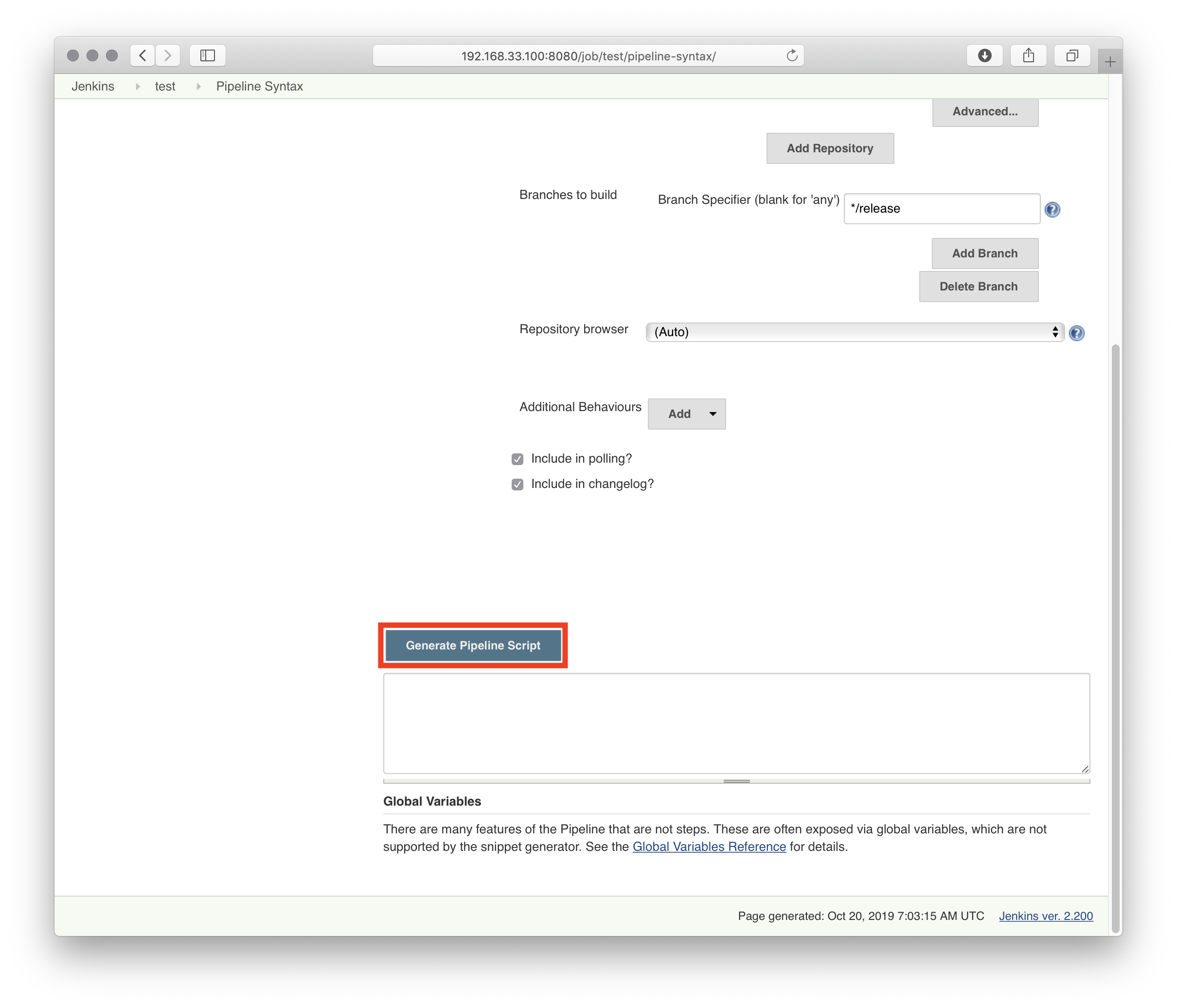
Task: Open help for Repository browser
Action: coord(1076,333)
